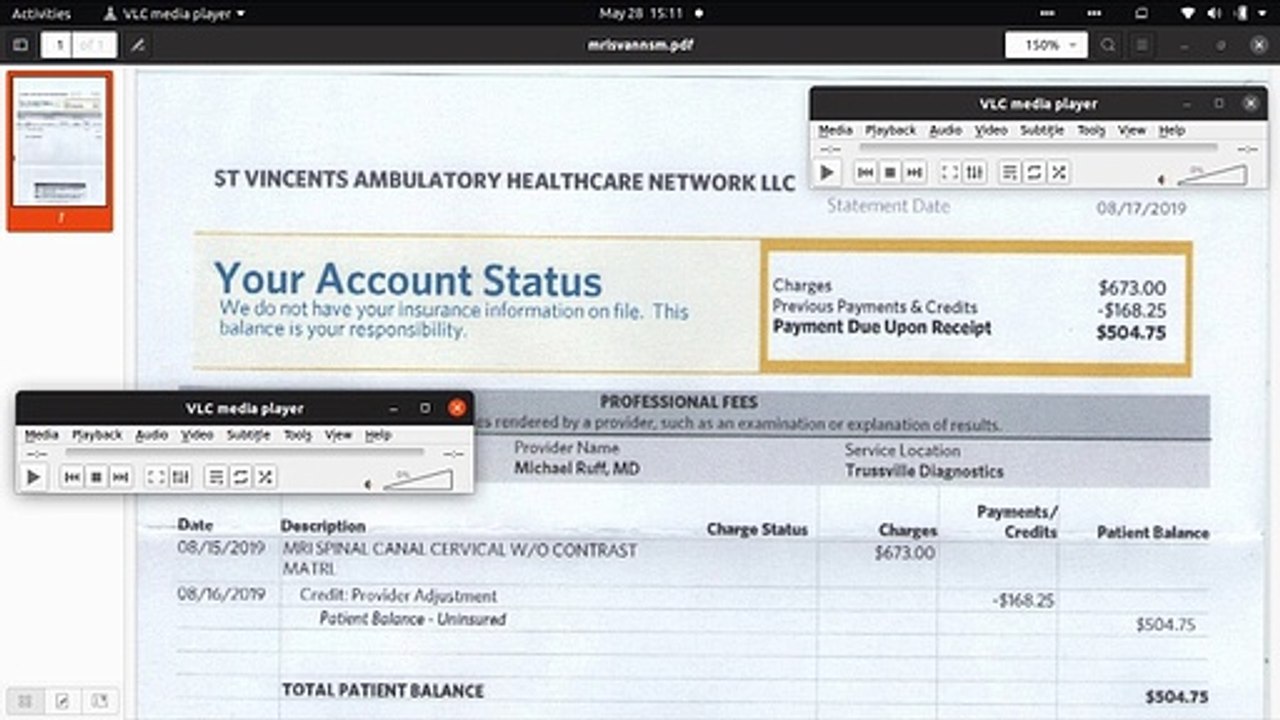This screenshot has width=1280, height=720.
Task: Open View menu in VLC near Statement Date
Action: tap(1132, 130)
